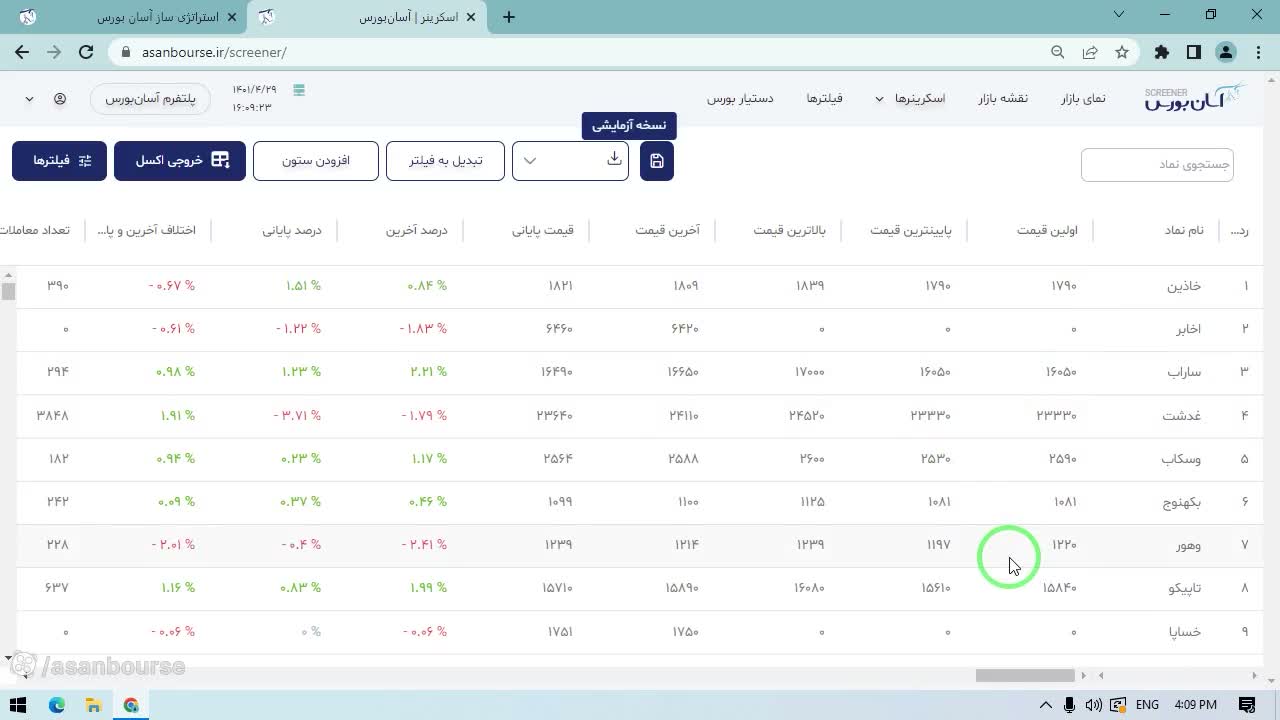Sort by آخرین قیمت column header
1280x720 pixels.
click(667, 230)
